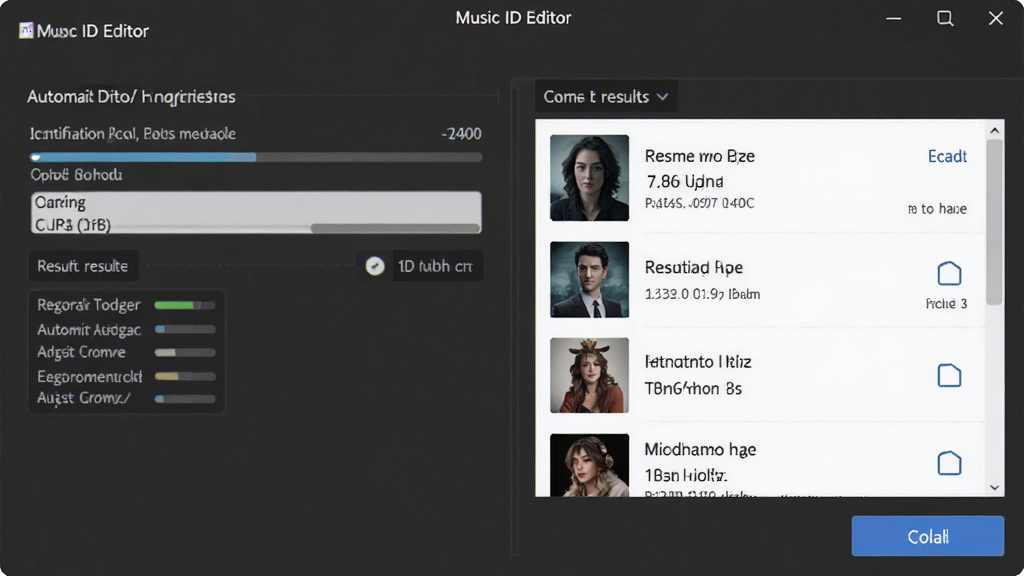This screenshot has height=576, width=1024.
Task: Click the green 'Regorar Todger' level bar
Action: (185, 305)
